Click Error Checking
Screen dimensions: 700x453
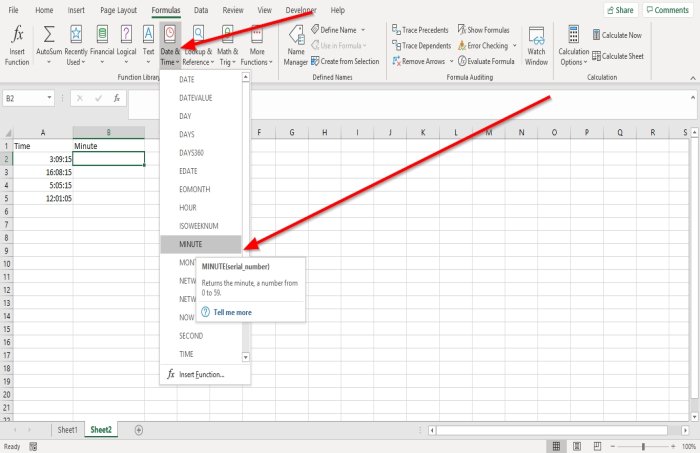[483, 46]
